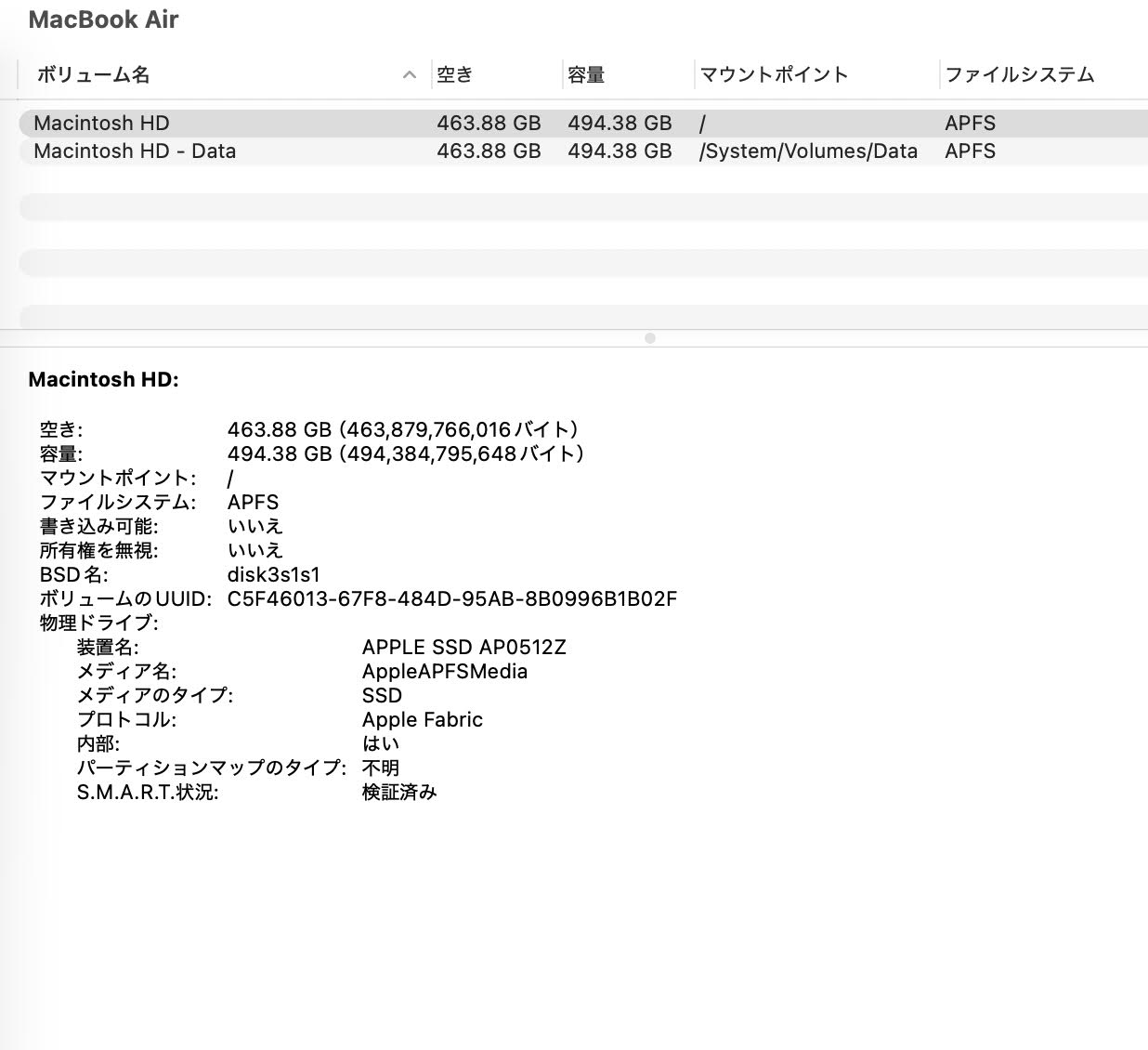Click partition map type 不明 value
The image size is (1148, 1050).
381,768
